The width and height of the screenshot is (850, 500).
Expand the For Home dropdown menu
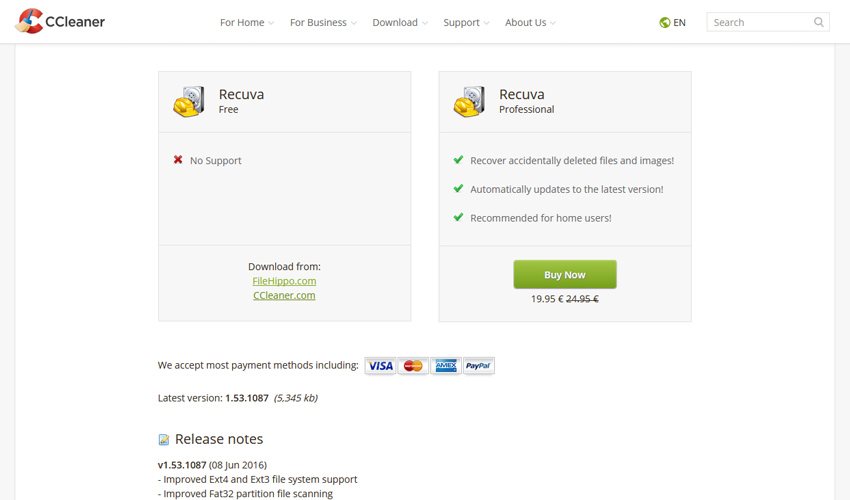[246, 22]
